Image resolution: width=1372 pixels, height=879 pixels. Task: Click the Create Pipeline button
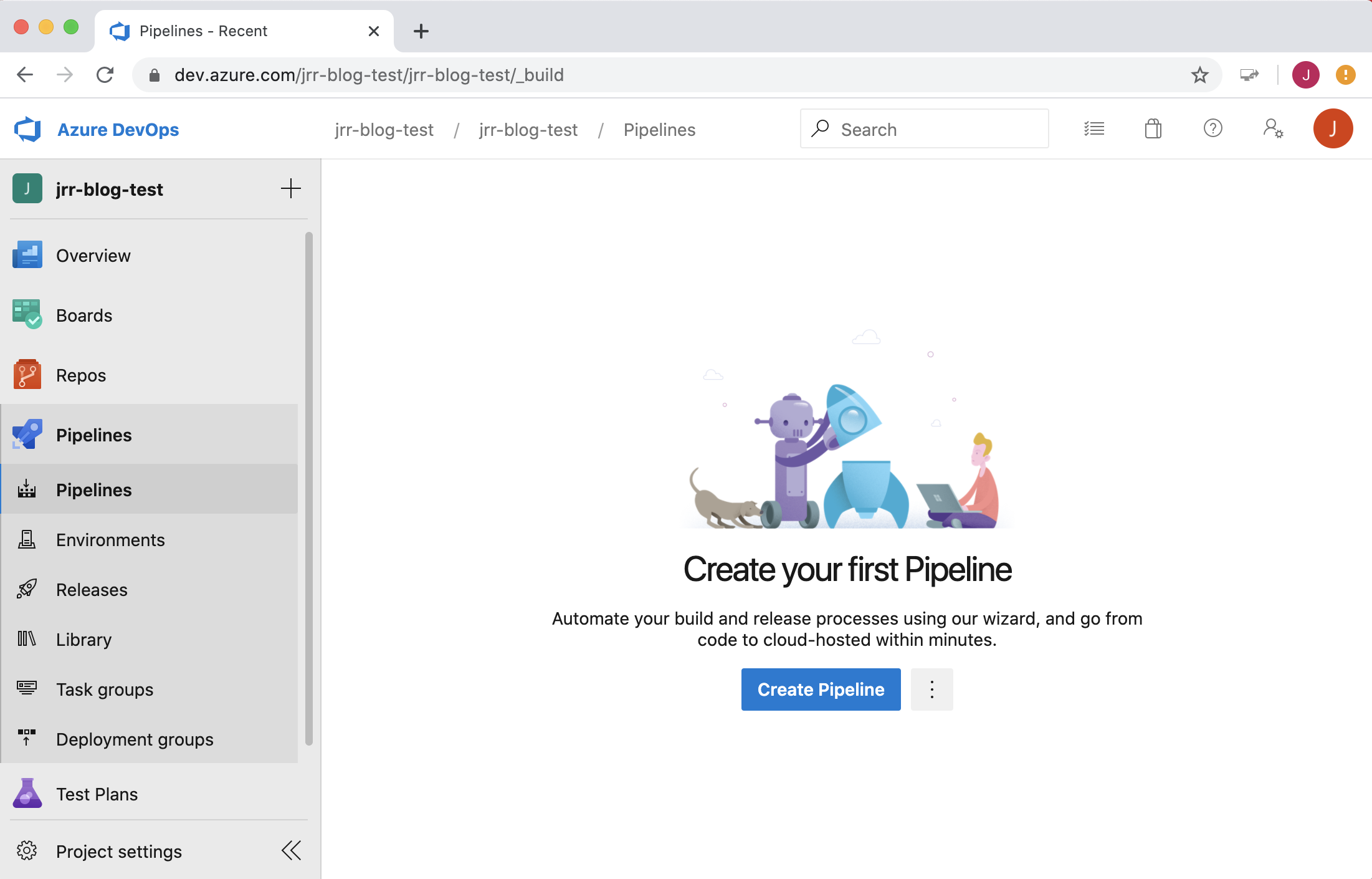821,689
